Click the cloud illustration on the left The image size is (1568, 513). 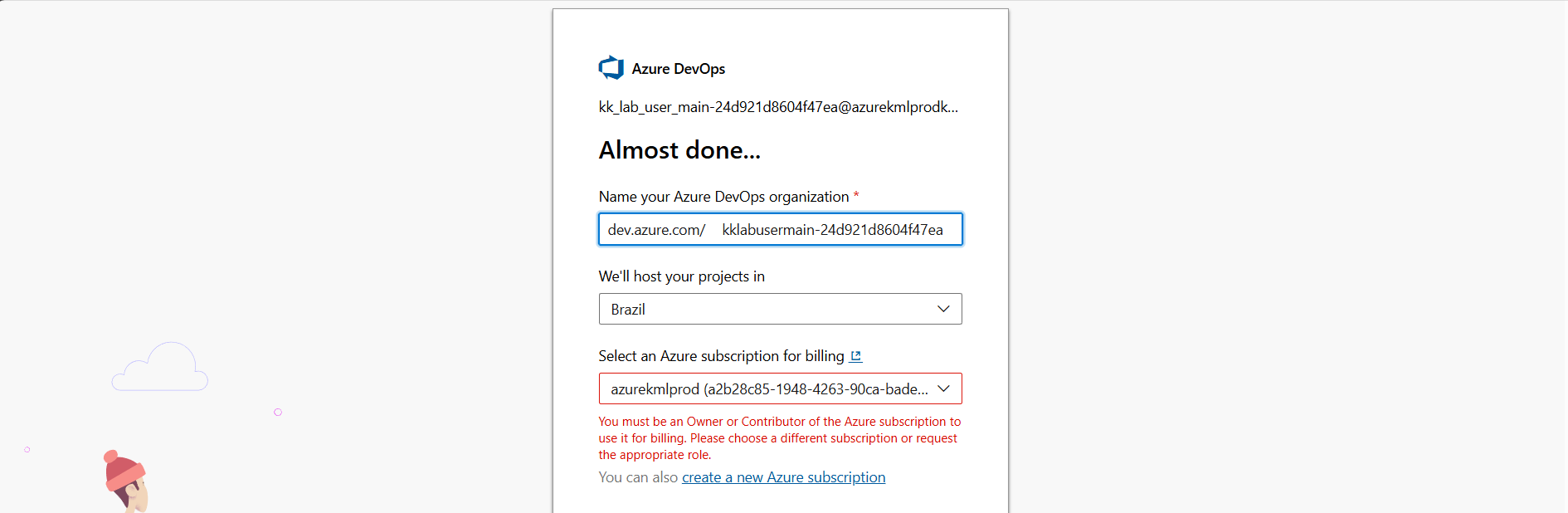[160, 368]
